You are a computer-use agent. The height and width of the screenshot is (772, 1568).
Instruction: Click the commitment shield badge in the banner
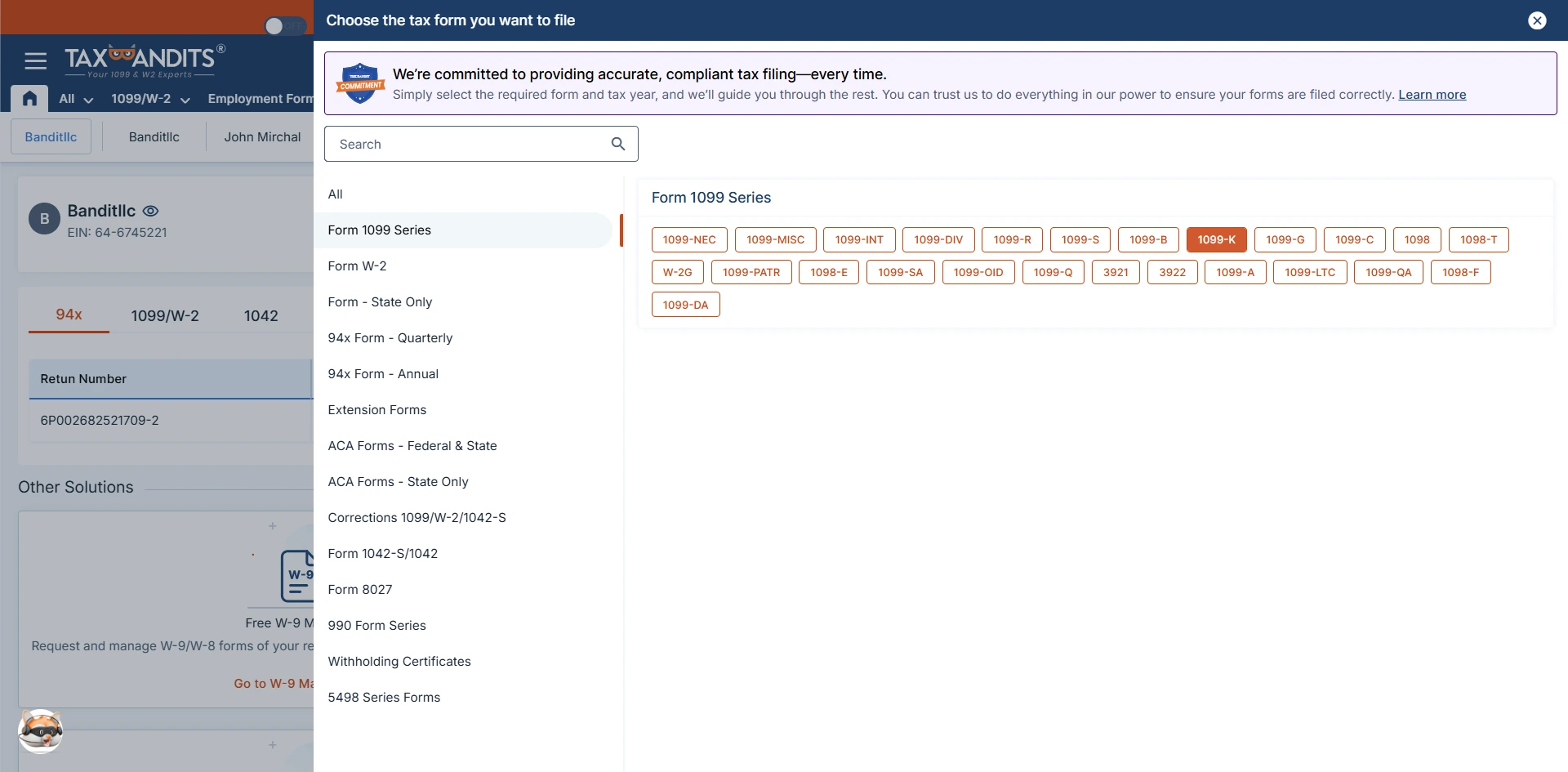pos(359,82)
